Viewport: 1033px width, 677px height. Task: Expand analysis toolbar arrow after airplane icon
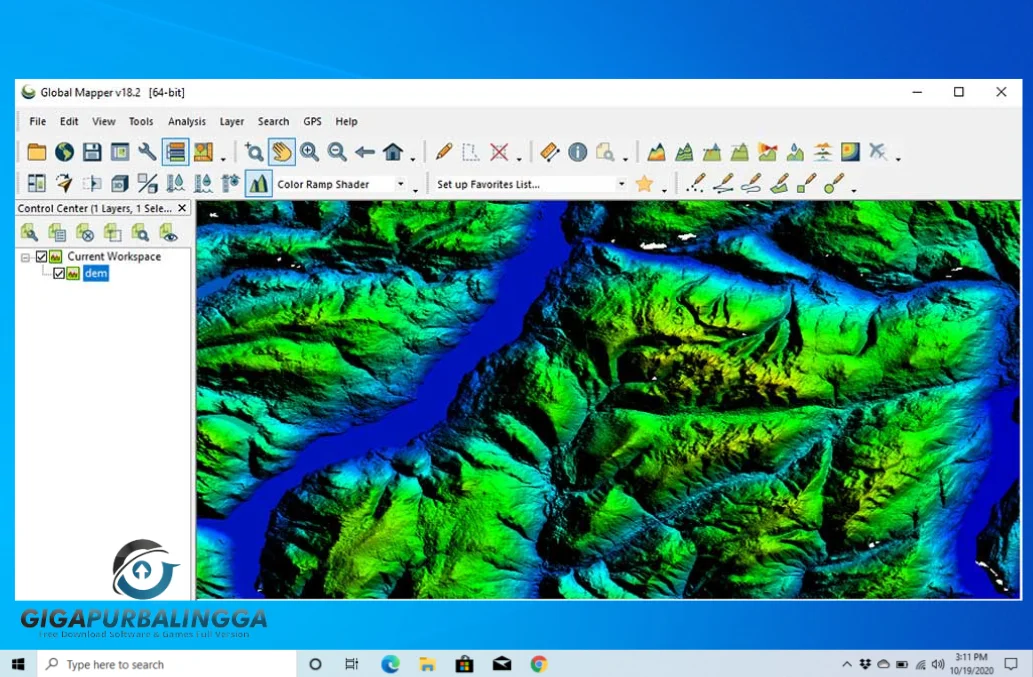click(x=898, y=159)
